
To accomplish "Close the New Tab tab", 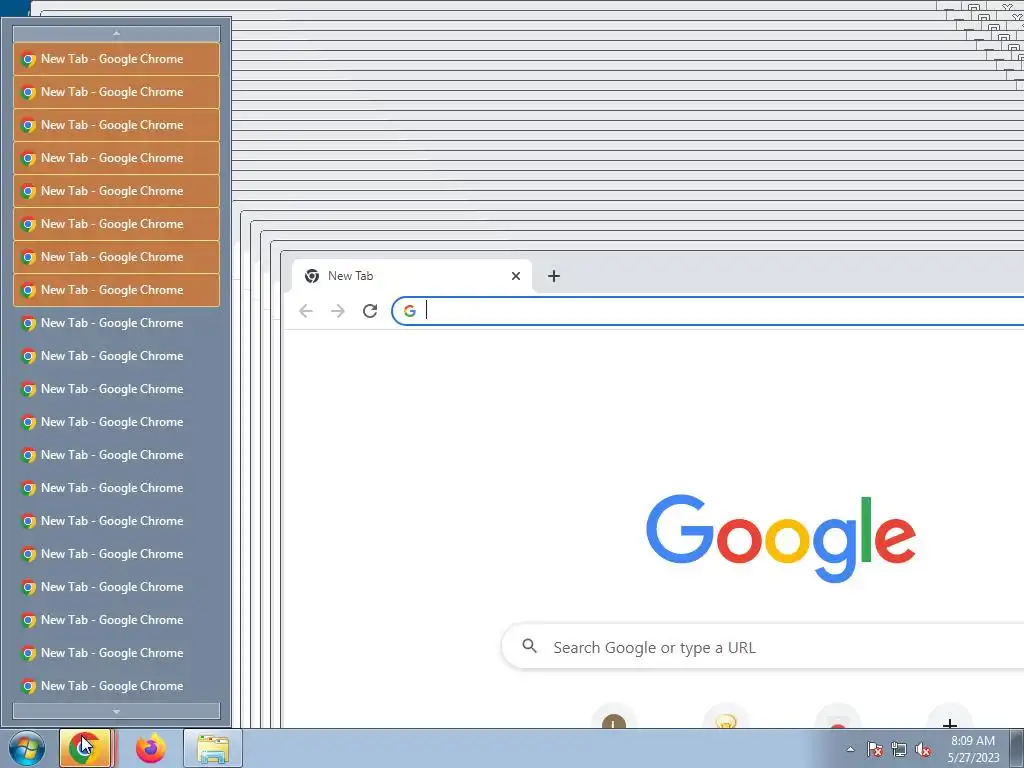I will point(516,276).
